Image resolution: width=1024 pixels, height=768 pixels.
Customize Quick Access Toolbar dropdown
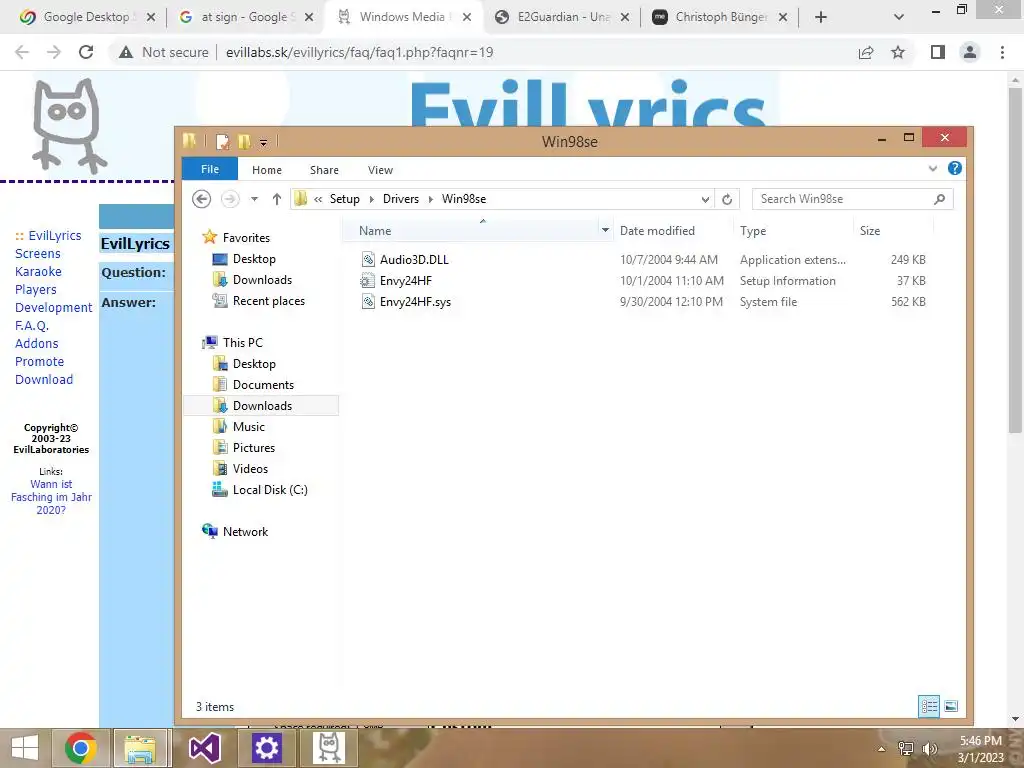pyautogui.click(x=263, y=142)
